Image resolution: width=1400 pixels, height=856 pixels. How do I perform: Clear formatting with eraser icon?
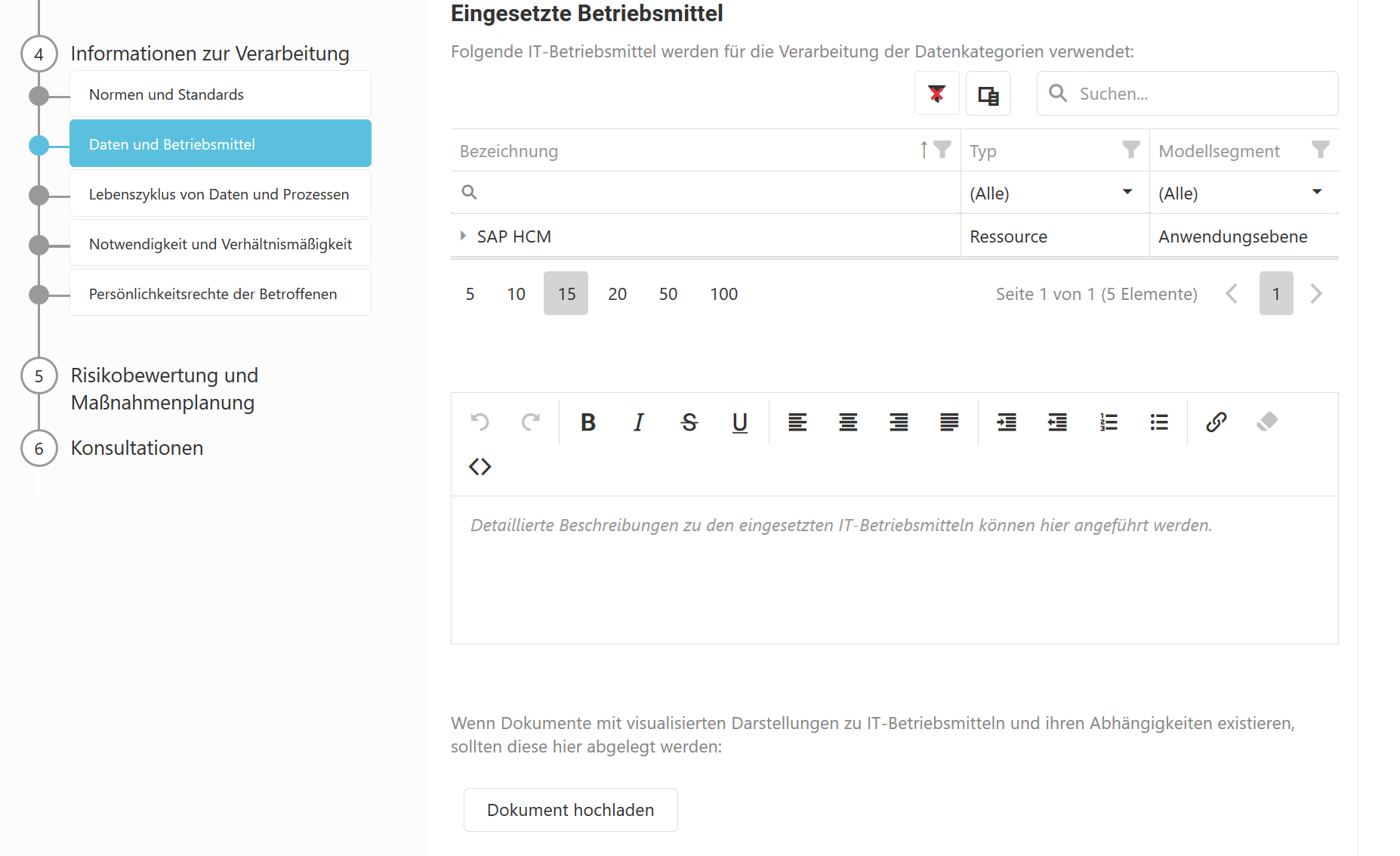1266,422
